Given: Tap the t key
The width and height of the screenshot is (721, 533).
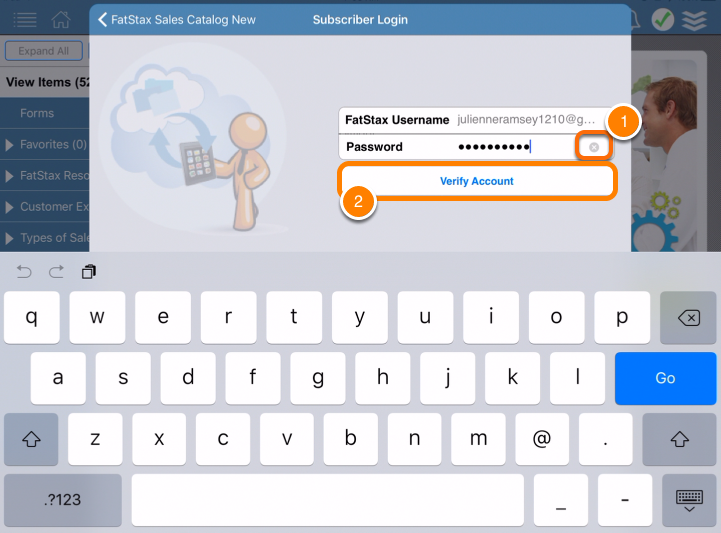Looking at the screenshot, I should click(294, 317).
